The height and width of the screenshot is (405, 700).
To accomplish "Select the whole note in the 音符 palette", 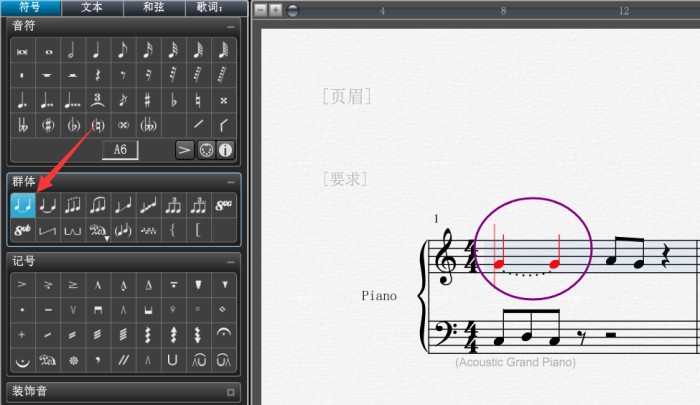I will coord(47,50).
